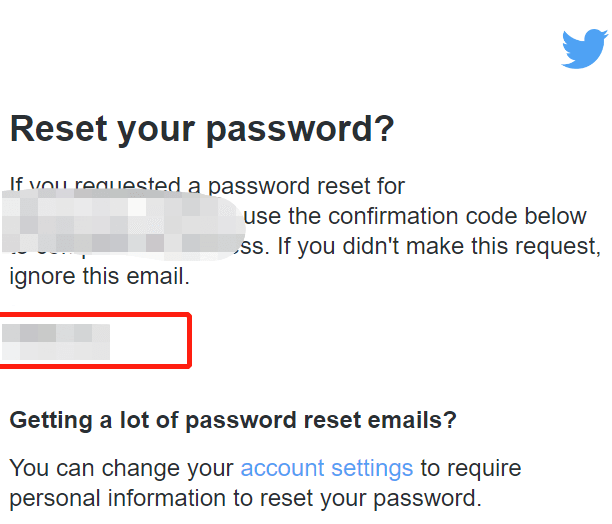The width and height of the screenshot is (612, 524).
Task: Click 'personal information to reset your password.' line
Action: coord(246,498)
